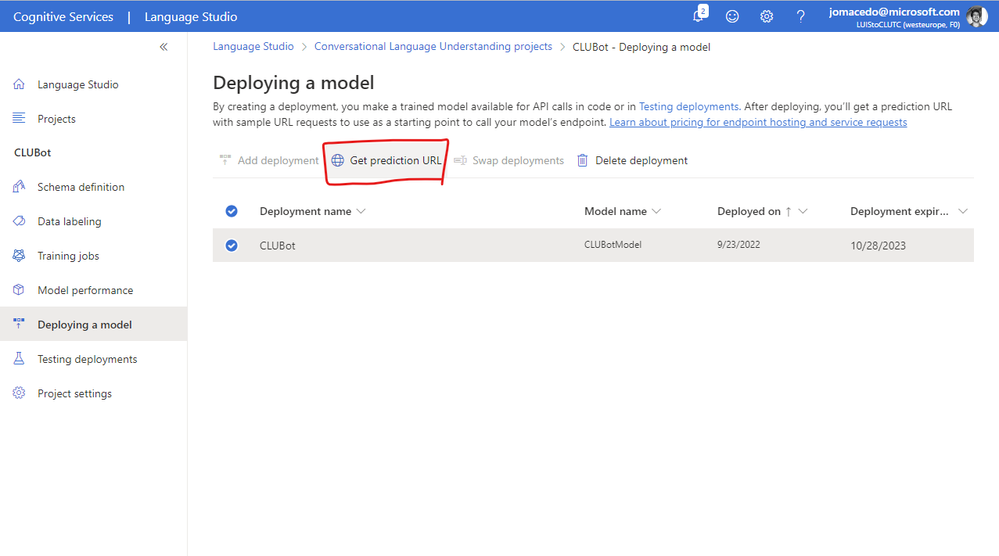Open Schema definition page

81,187
